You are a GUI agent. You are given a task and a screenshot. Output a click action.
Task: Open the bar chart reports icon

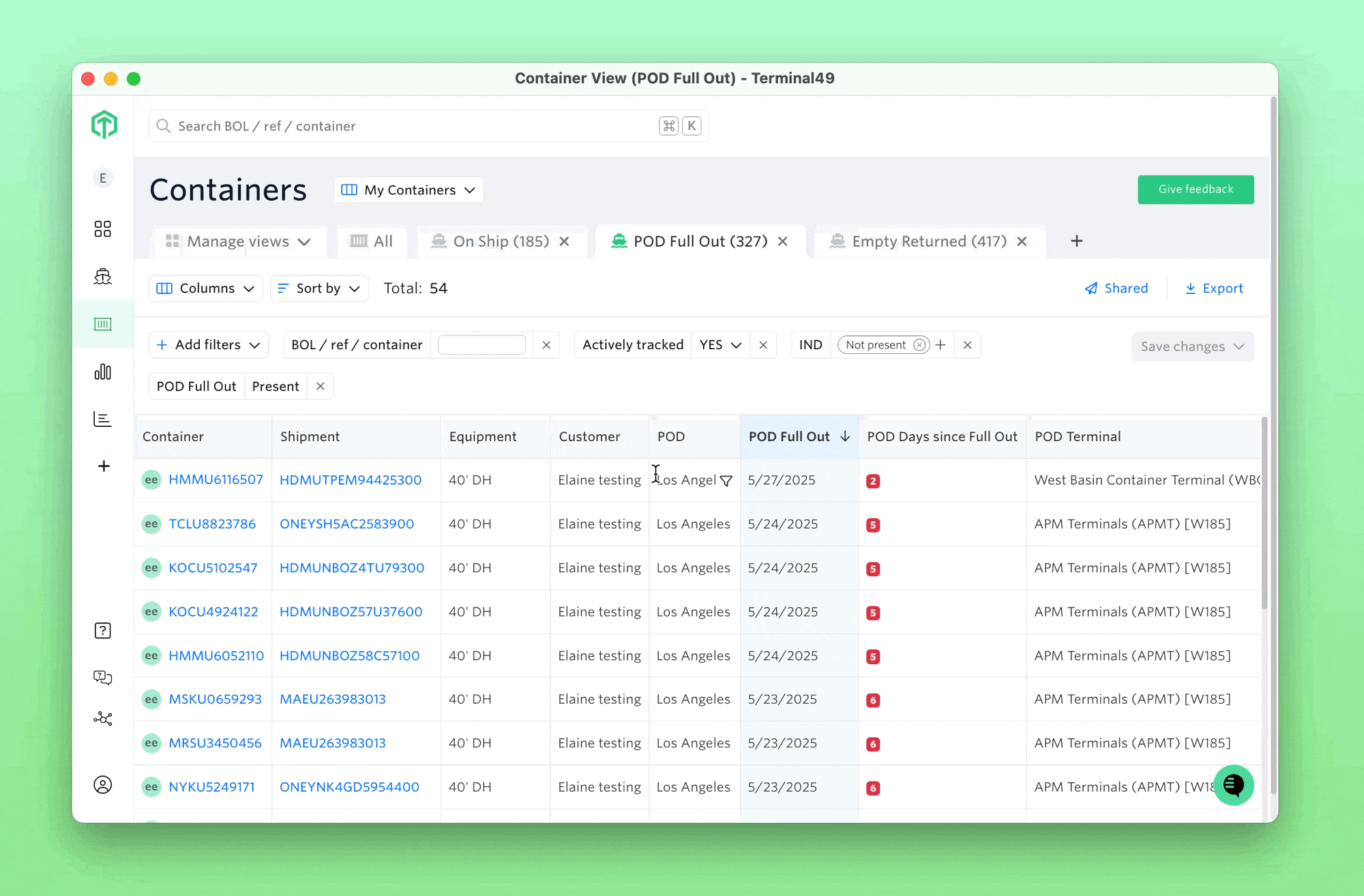pyautogui.click(x=102, y=372)
